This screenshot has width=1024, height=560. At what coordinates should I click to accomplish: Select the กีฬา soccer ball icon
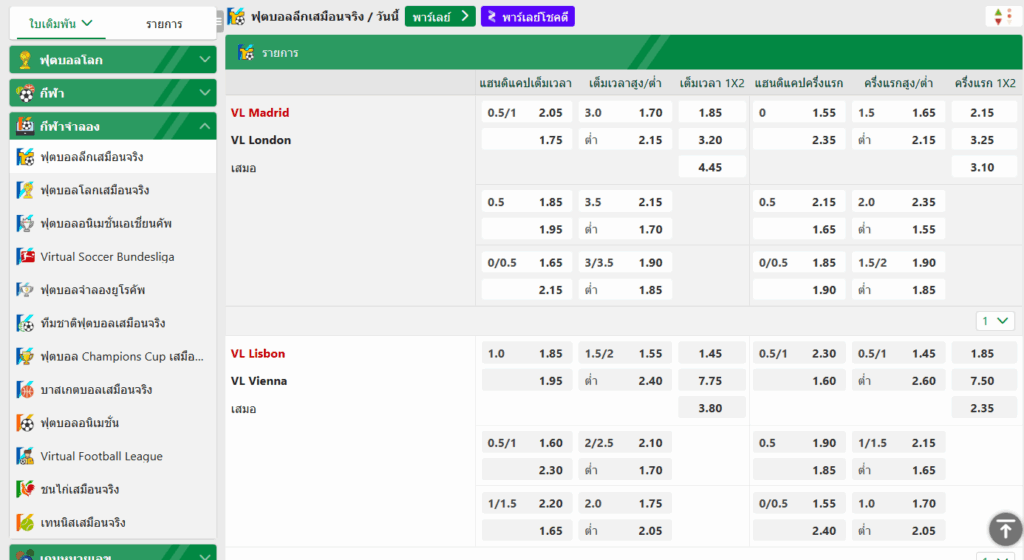[25, 93]
